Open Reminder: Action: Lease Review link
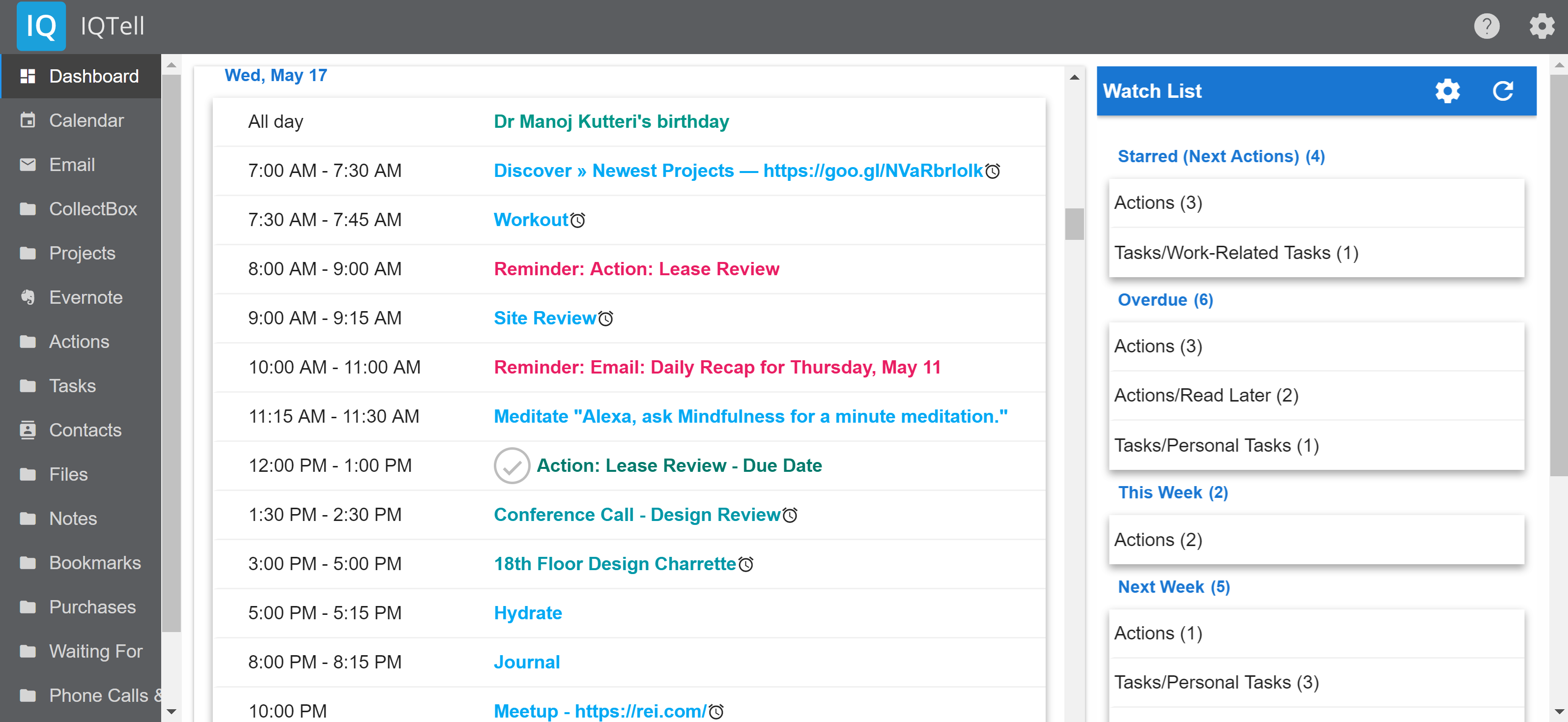The width and height of the screenshot is (1568, 722). (636, 269)
